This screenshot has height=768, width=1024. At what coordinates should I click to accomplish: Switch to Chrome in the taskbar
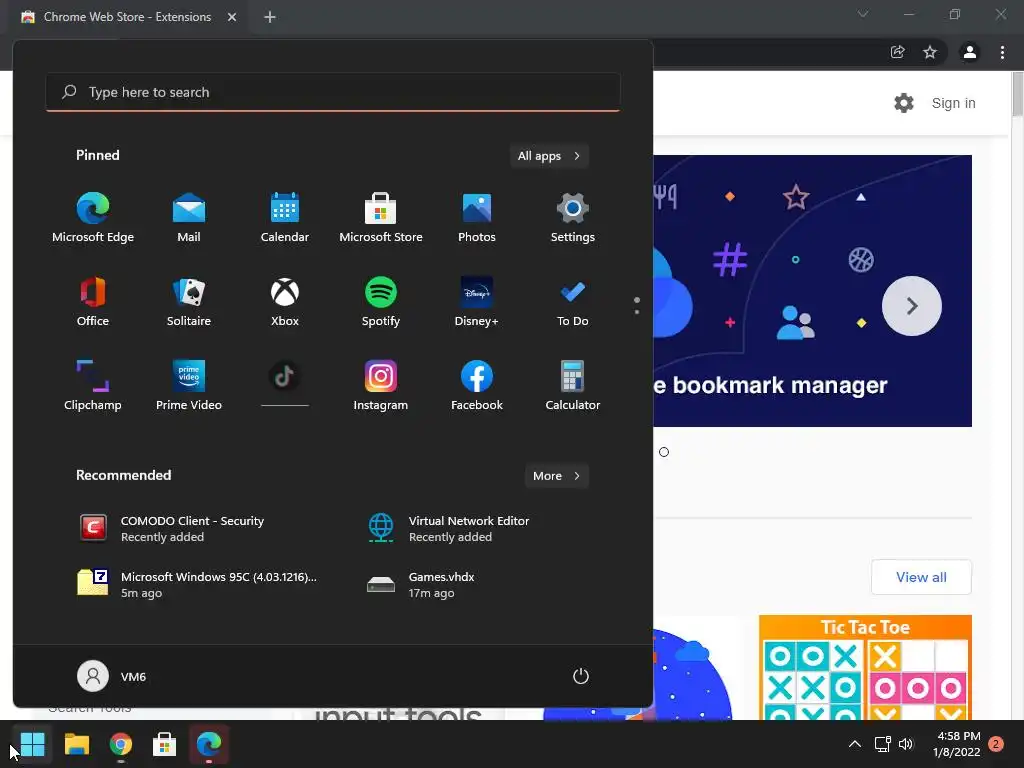[121, 744]
